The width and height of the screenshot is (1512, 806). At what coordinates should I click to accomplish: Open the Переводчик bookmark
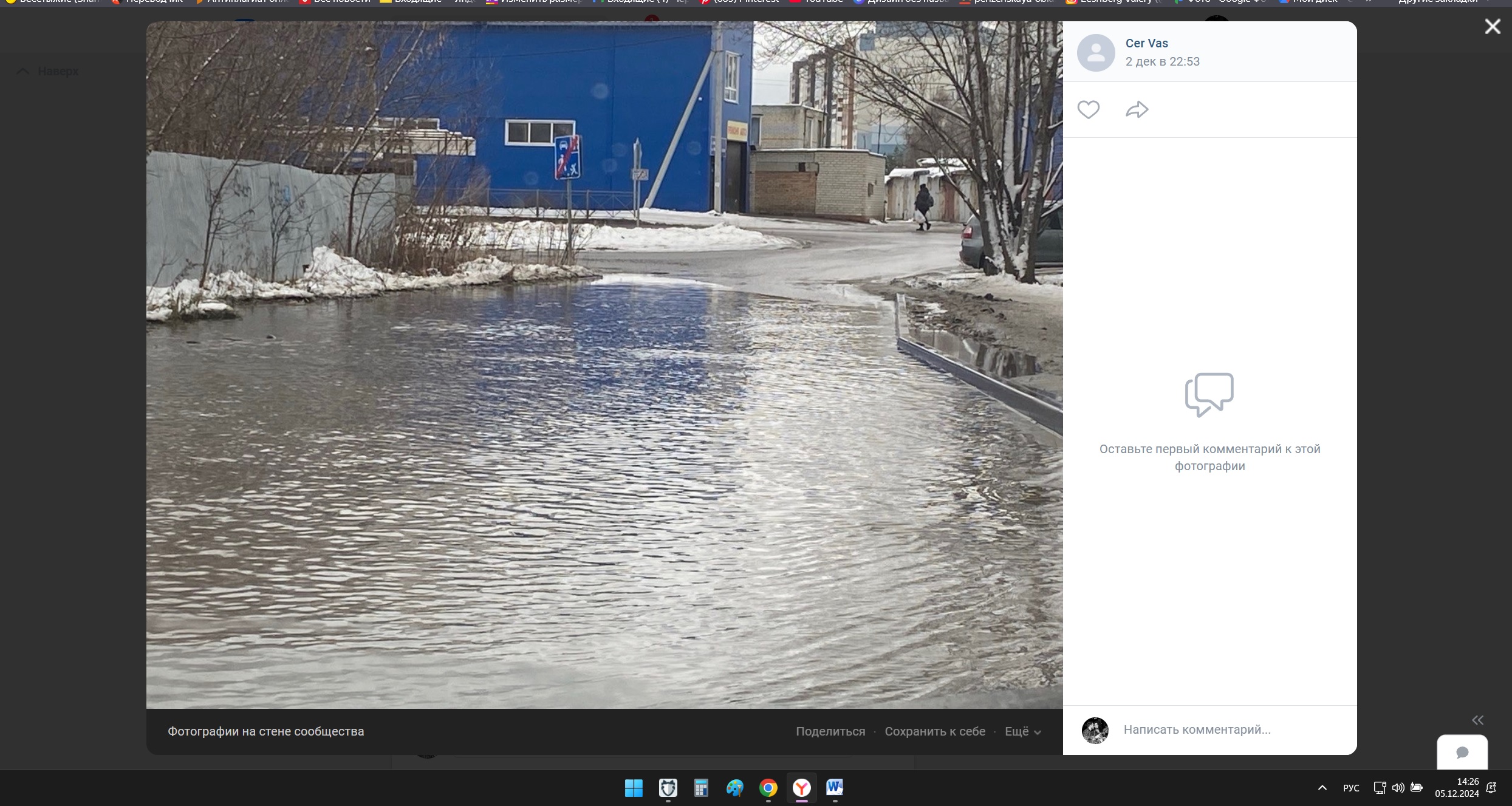(x=148, y=2)
